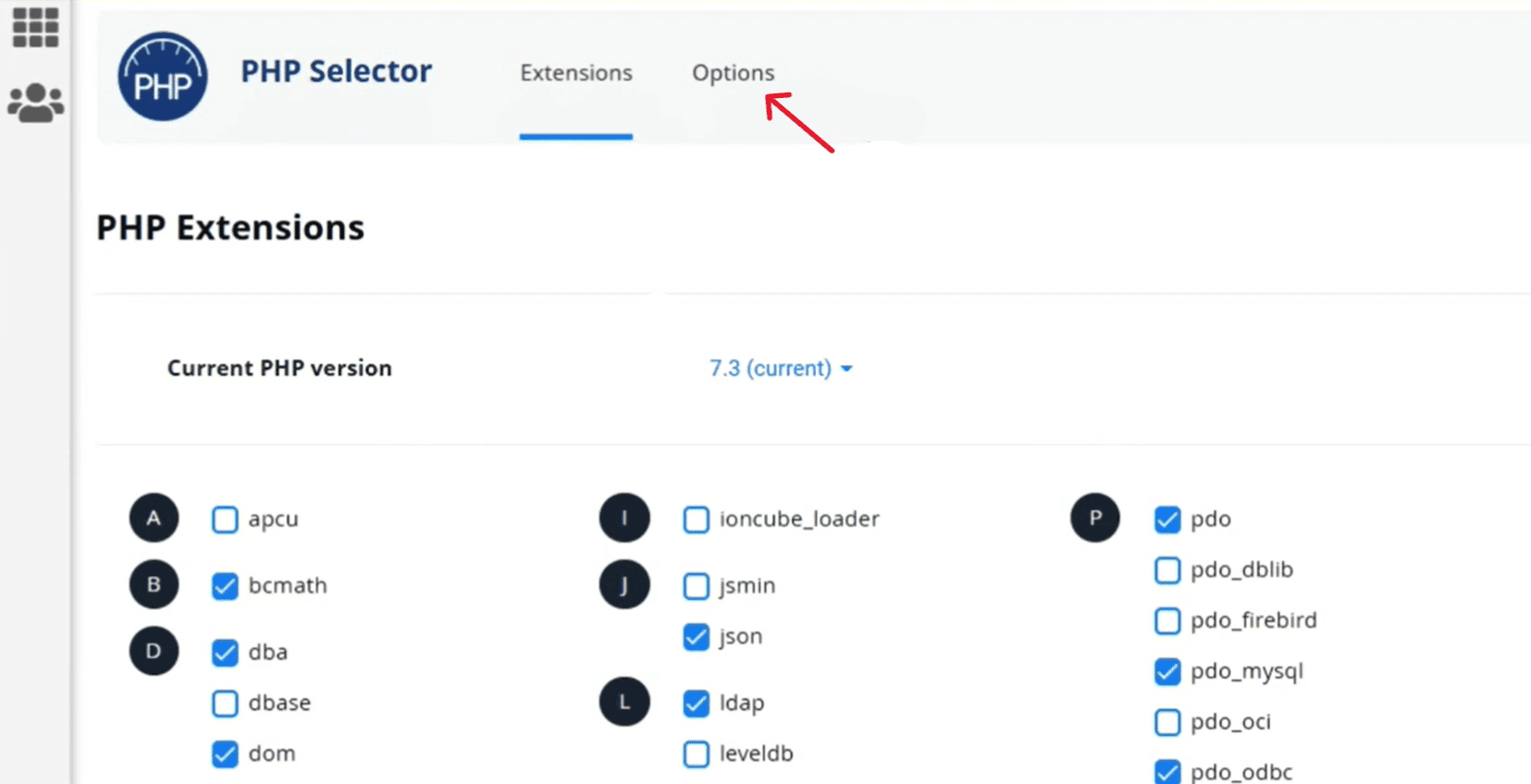1531x784 pixels.
Task: Click the json extension label
Action: pyautogui.click(x=741, y=637)
